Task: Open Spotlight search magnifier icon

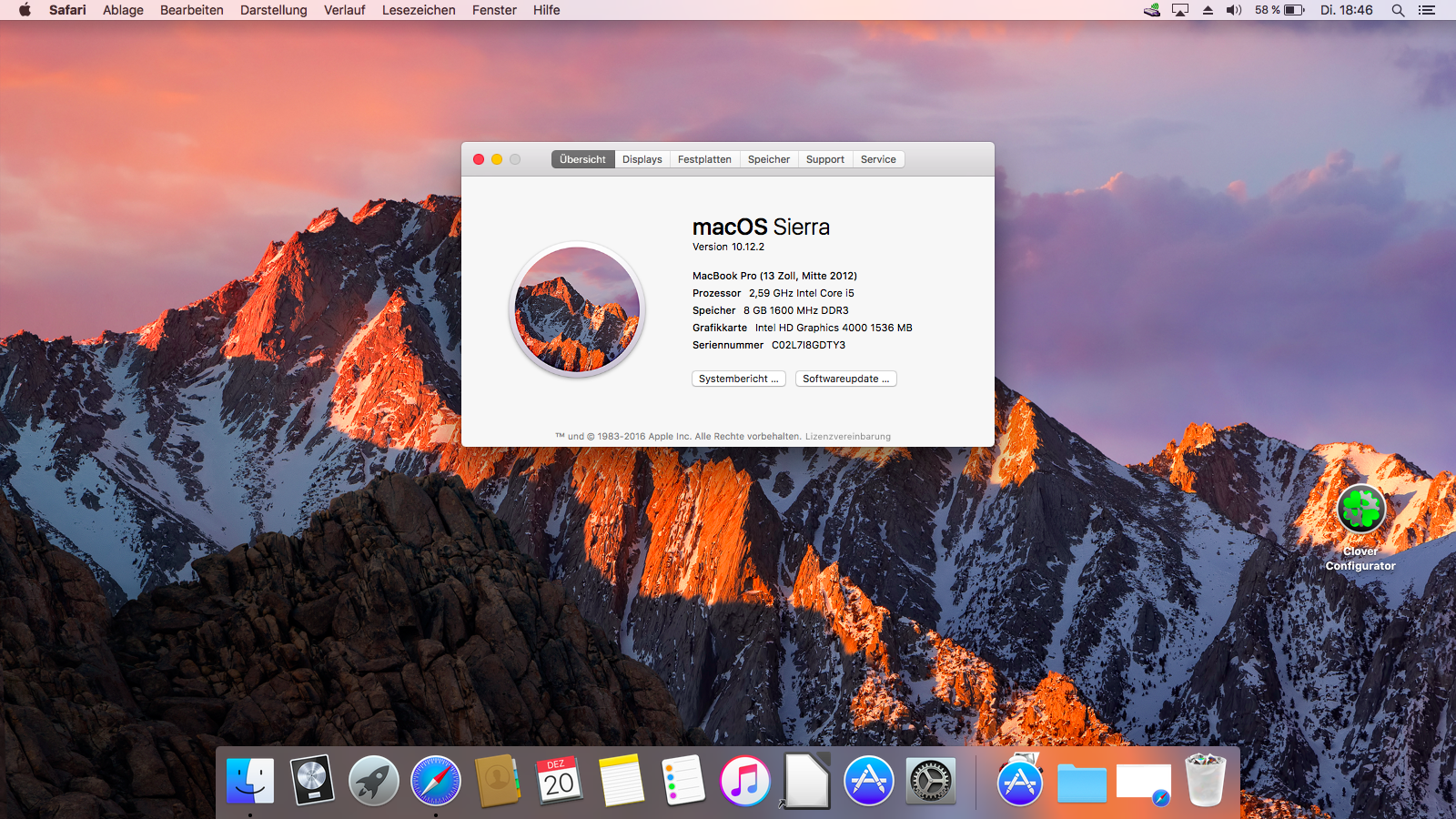Action: click(1398, 10)
